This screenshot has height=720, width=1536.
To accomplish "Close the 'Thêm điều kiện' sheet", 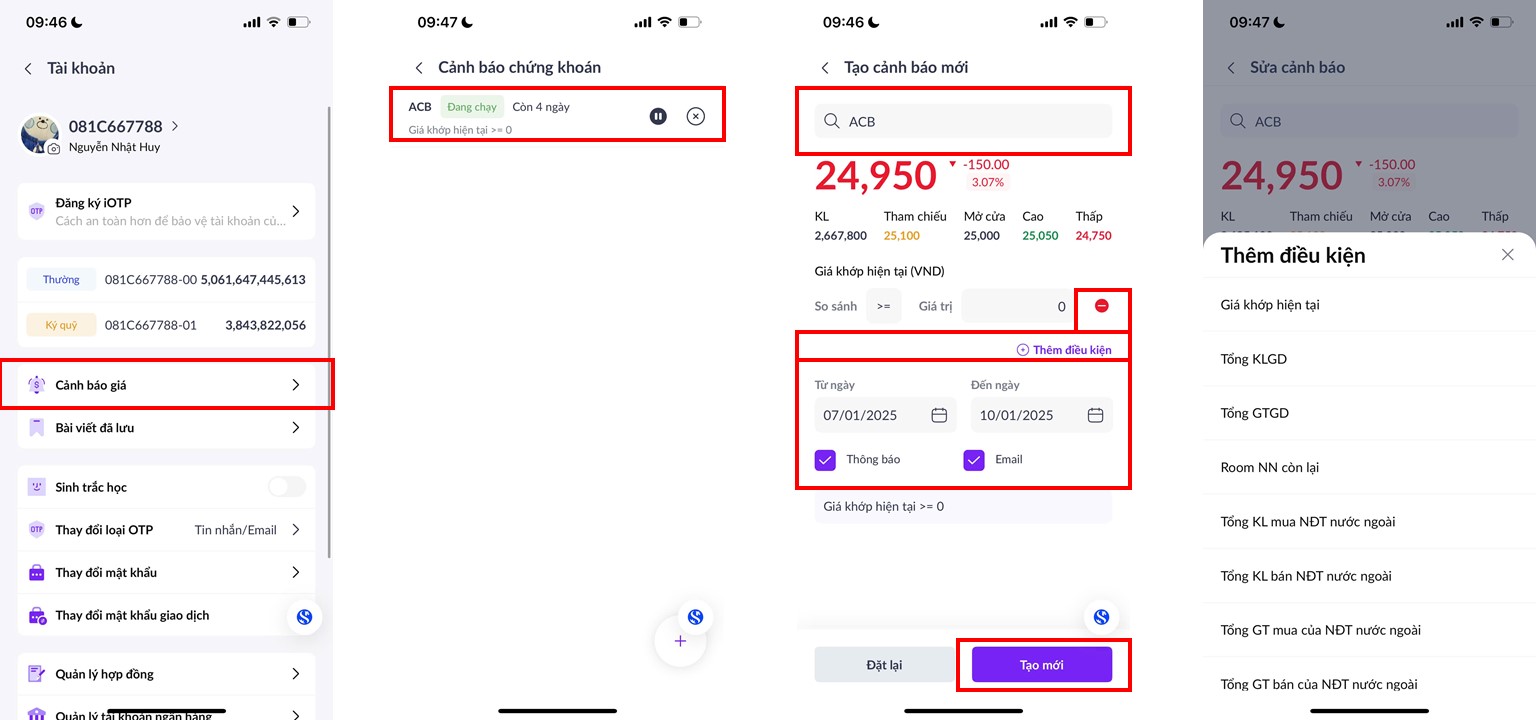I will (x=1508, y=255).
